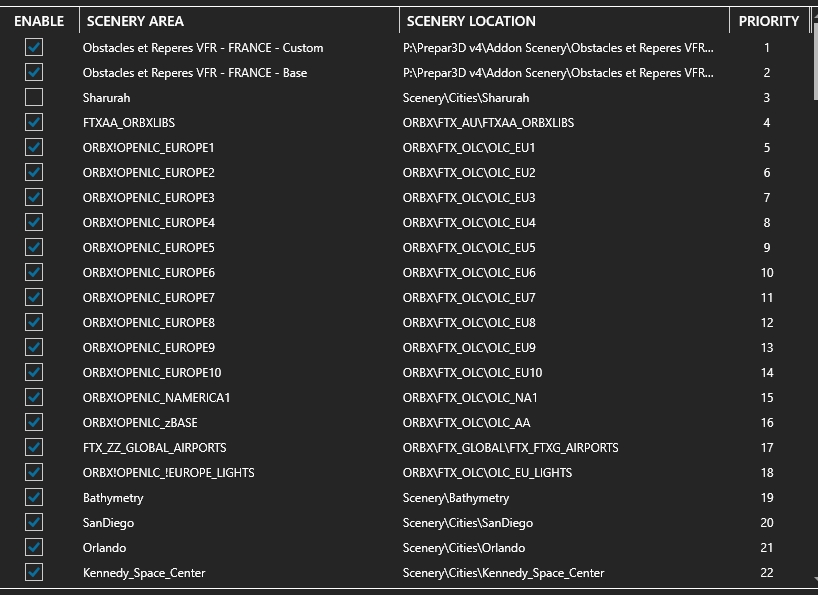
Task: Disable the SanDiego scenery checkbox
Action: coord(34,523)
